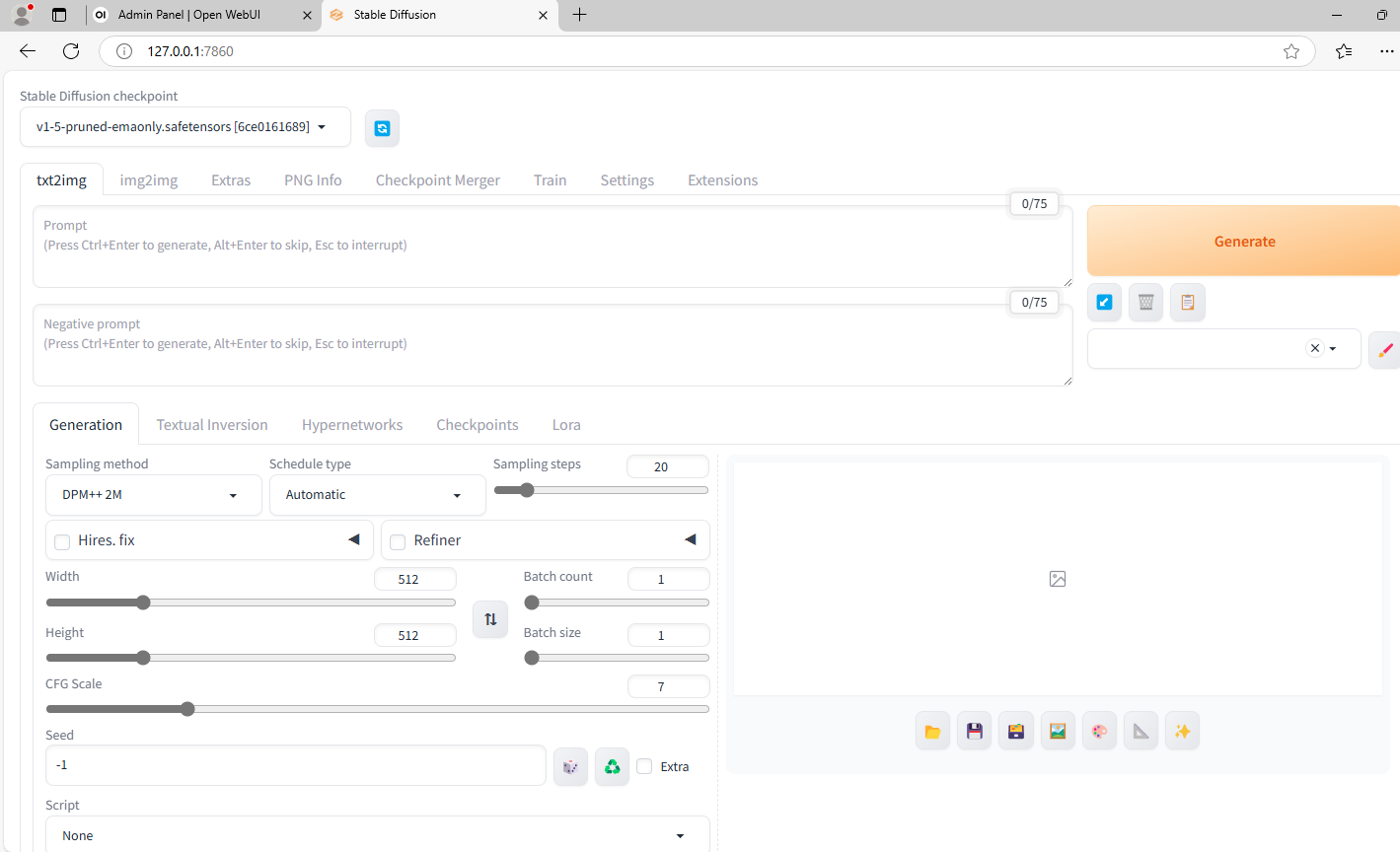Switch to the img2img tab

(149, 180)
